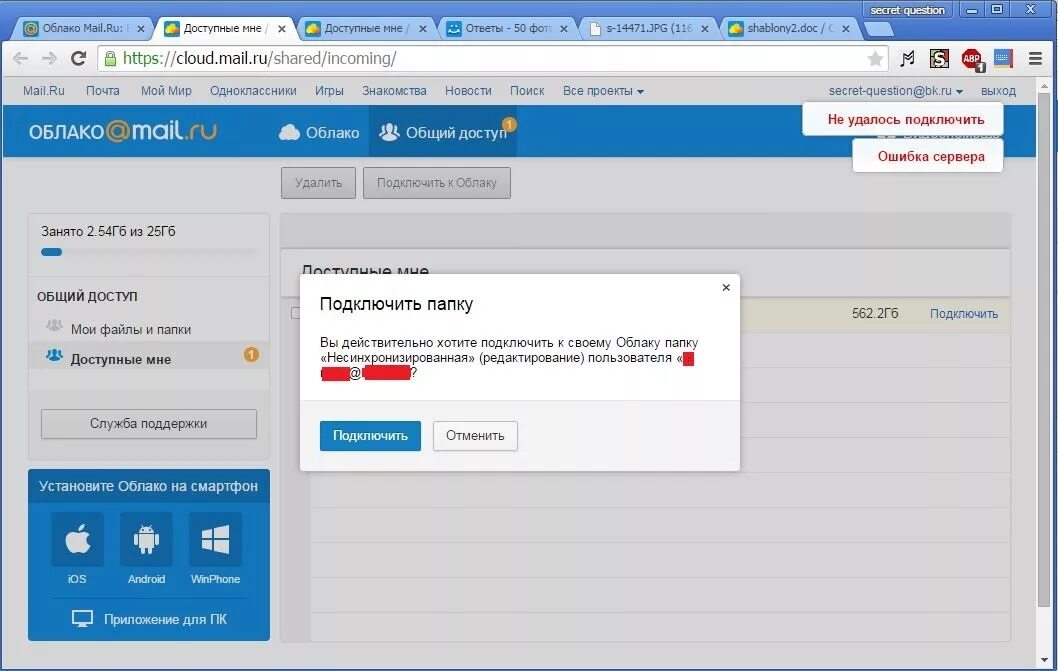Image resolution: width=1058 pixels, height=671 pixels.
Task: Open Служба поддержки
Action: pyautogui.click(x=148, y=424)
